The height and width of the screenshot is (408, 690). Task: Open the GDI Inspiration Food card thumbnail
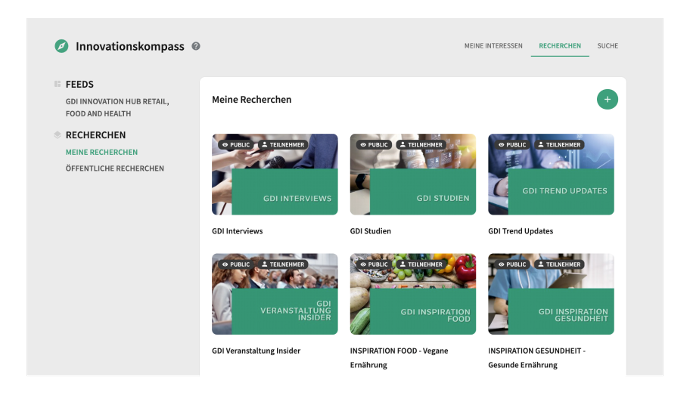coord(413,294)
